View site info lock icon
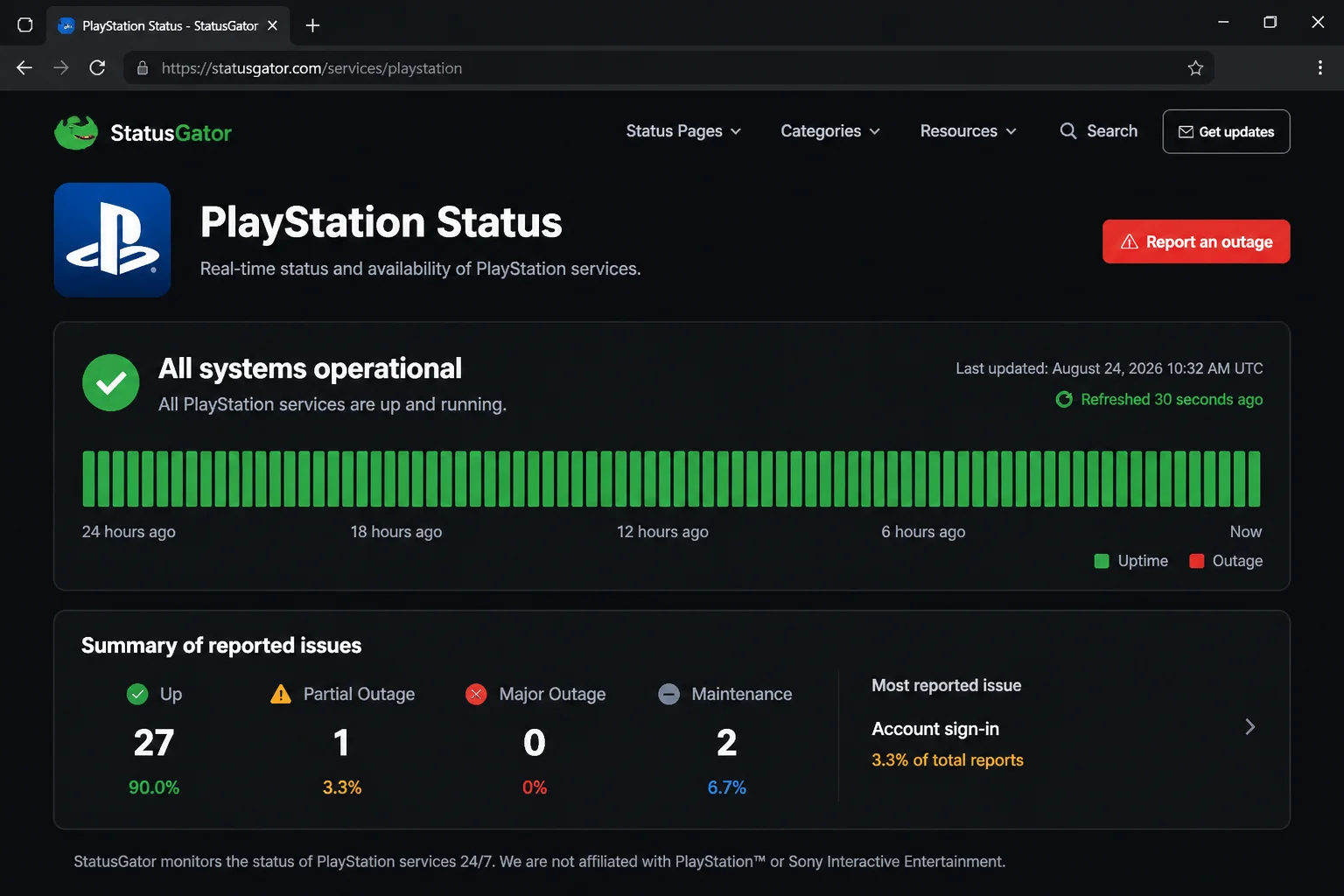The width and height of the screenshot is (1344, 896). 143,68
